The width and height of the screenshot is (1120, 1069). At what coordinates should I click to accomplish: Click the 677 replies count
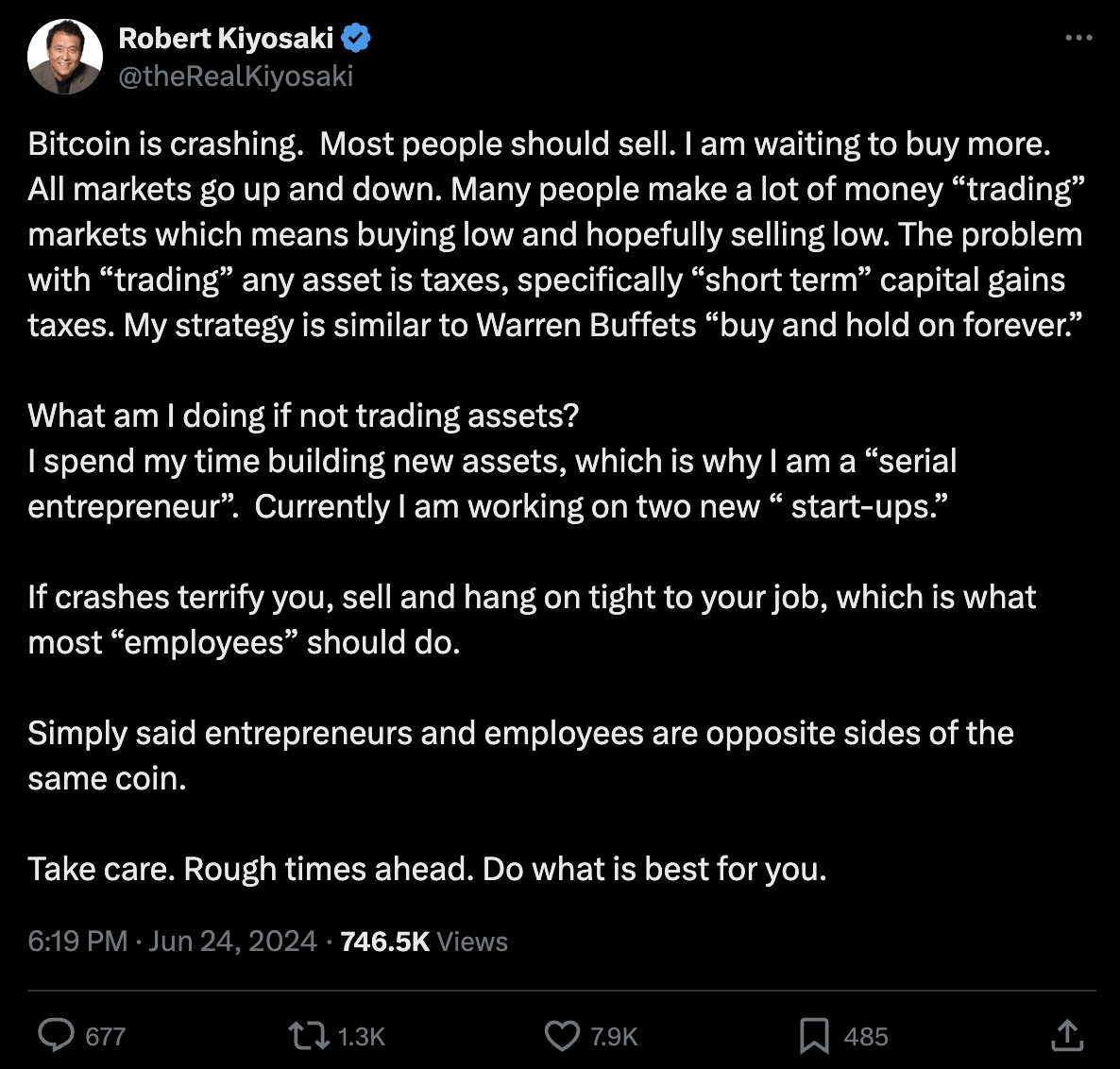click(105, 1037)
